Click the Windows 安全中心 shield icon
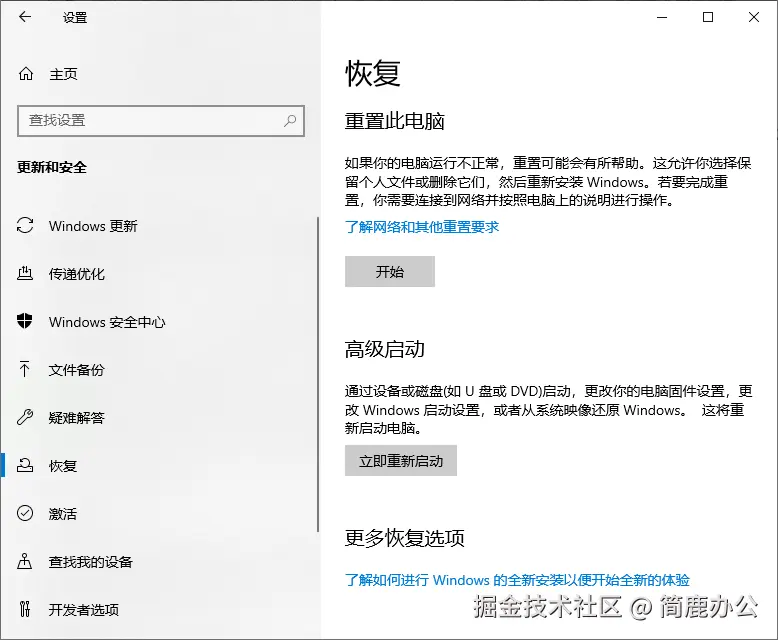The height and width of the screenshot is (640, 778). 25,321
